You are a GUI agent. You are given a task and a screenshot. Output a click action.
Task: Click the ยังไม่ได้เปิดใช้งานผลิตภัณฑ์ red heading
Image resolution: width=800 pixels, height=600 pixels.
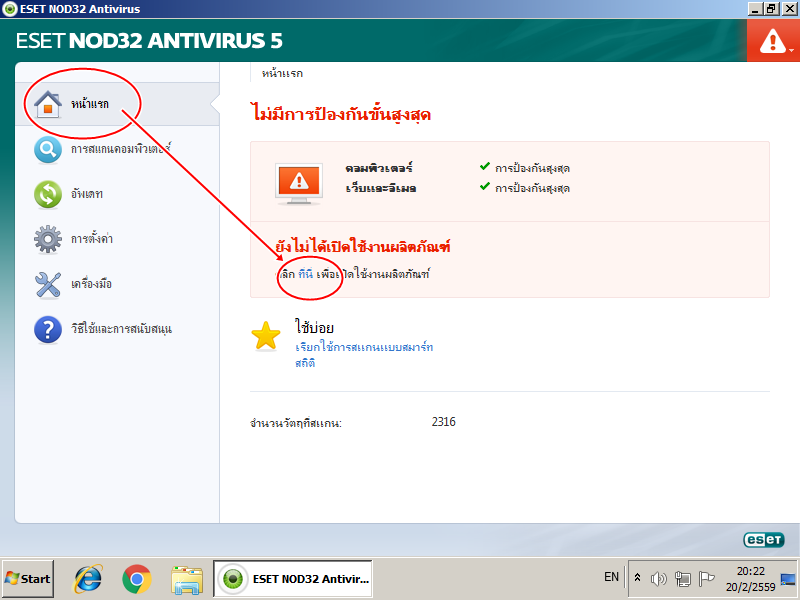(363, 247)
